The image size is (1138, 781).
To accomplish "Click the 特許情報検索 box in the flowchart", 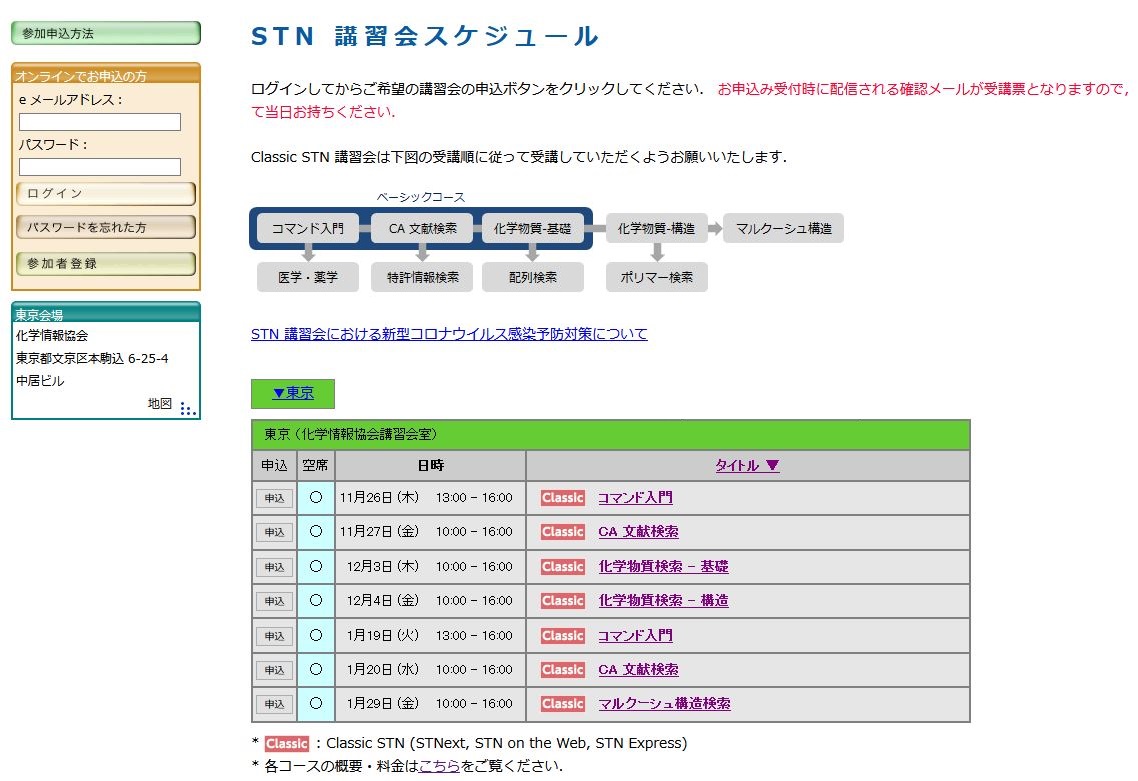I will coord(422,277).
